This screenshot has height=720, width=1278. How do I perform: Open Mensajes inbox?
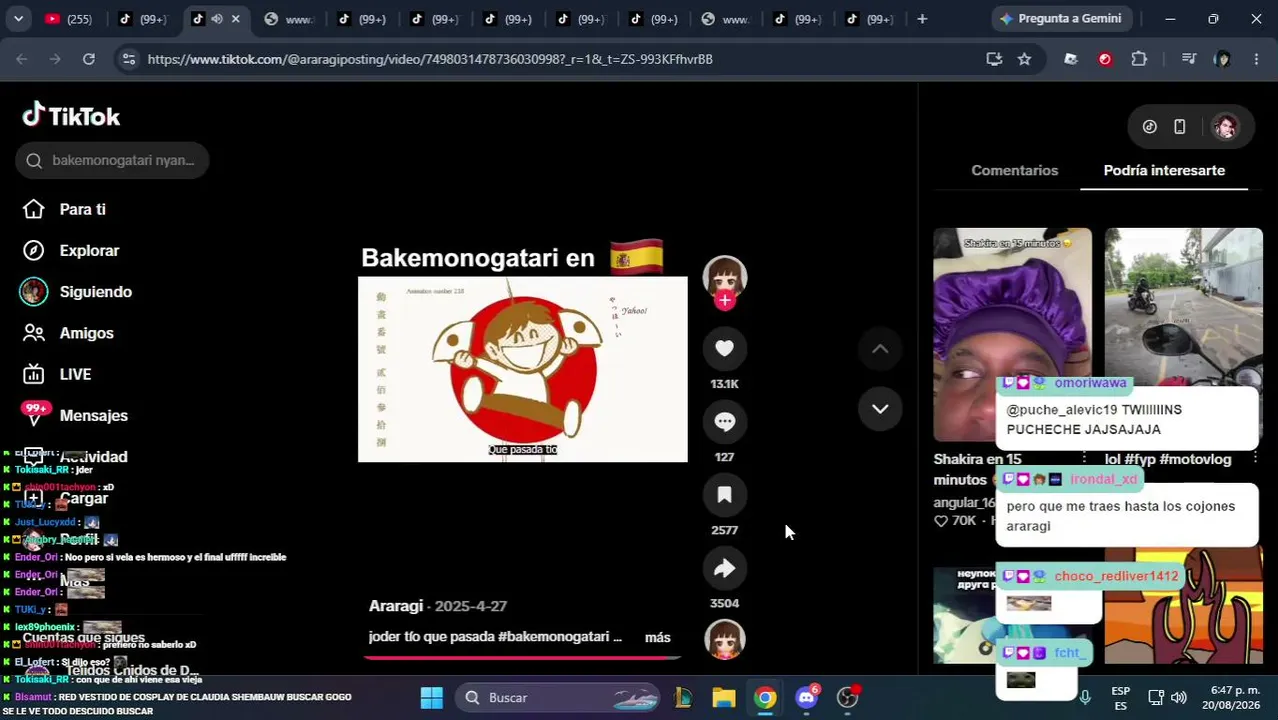[x=93, y=415]
